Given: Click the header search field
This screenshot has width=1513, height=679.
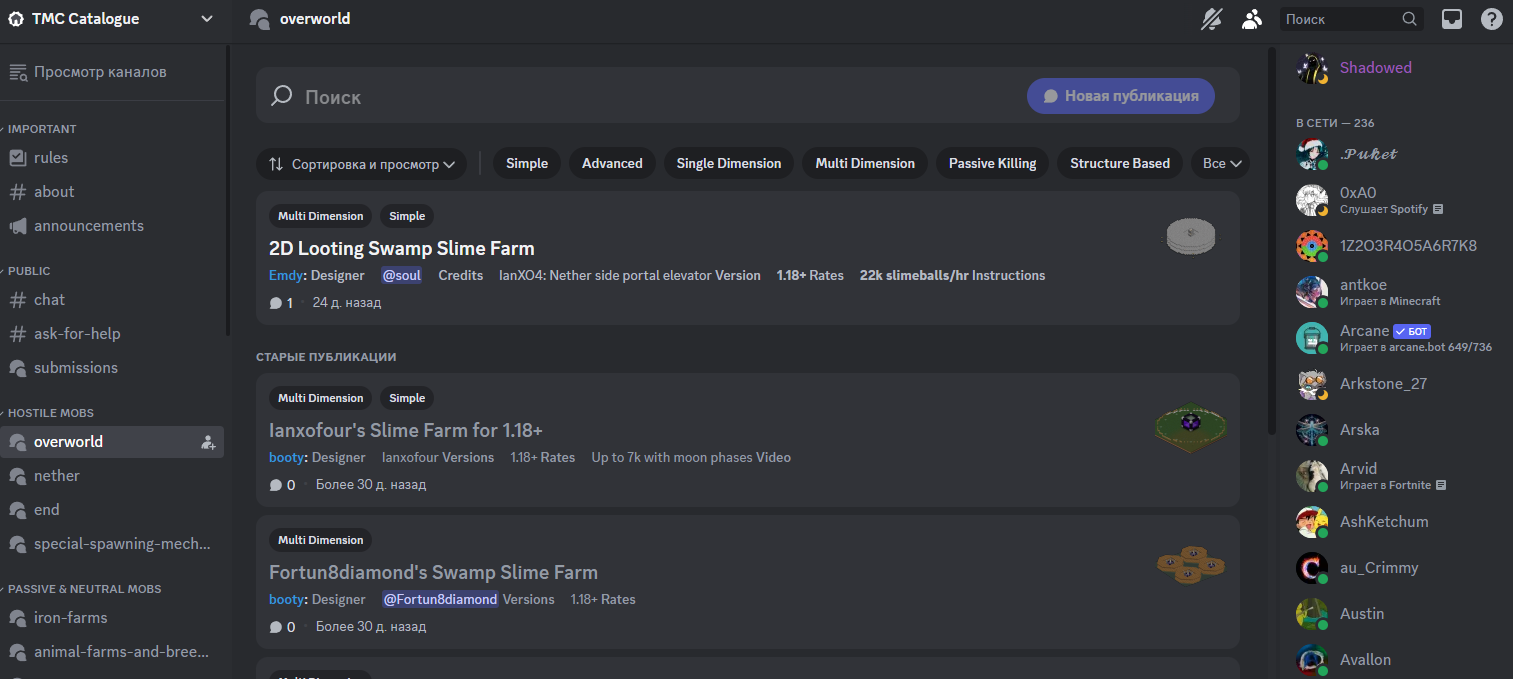Looking at the screenshot, I should coord(1351,19).
